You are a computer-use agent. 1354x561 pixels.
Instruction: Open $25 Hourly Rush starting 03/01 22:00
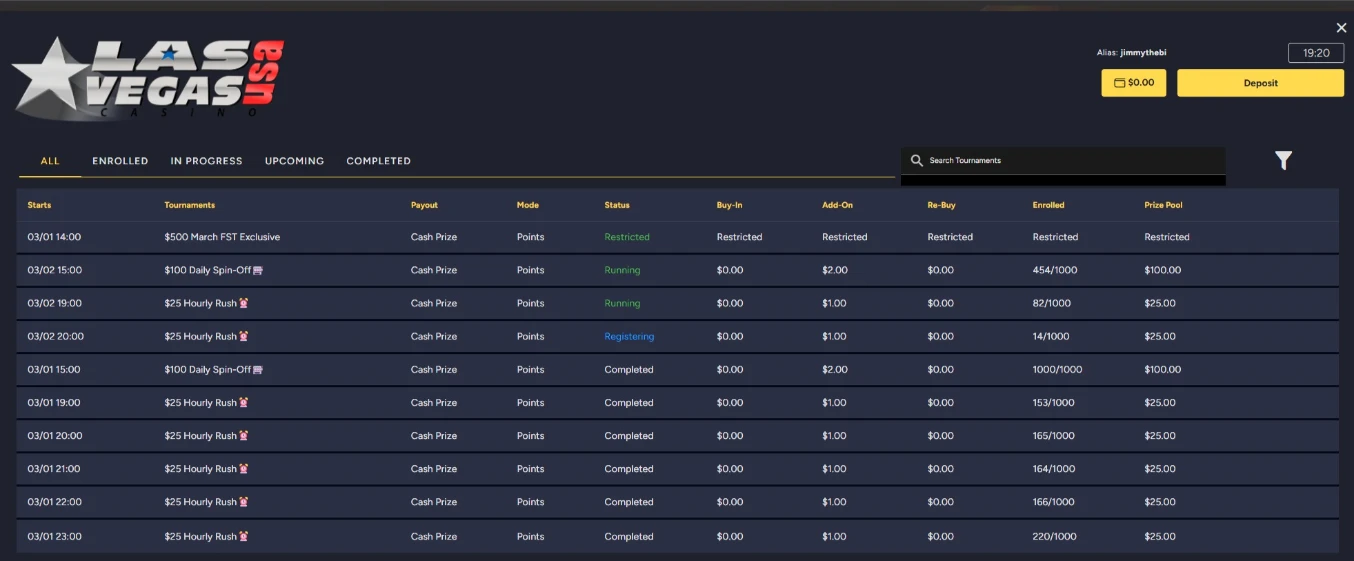(200, 501)
